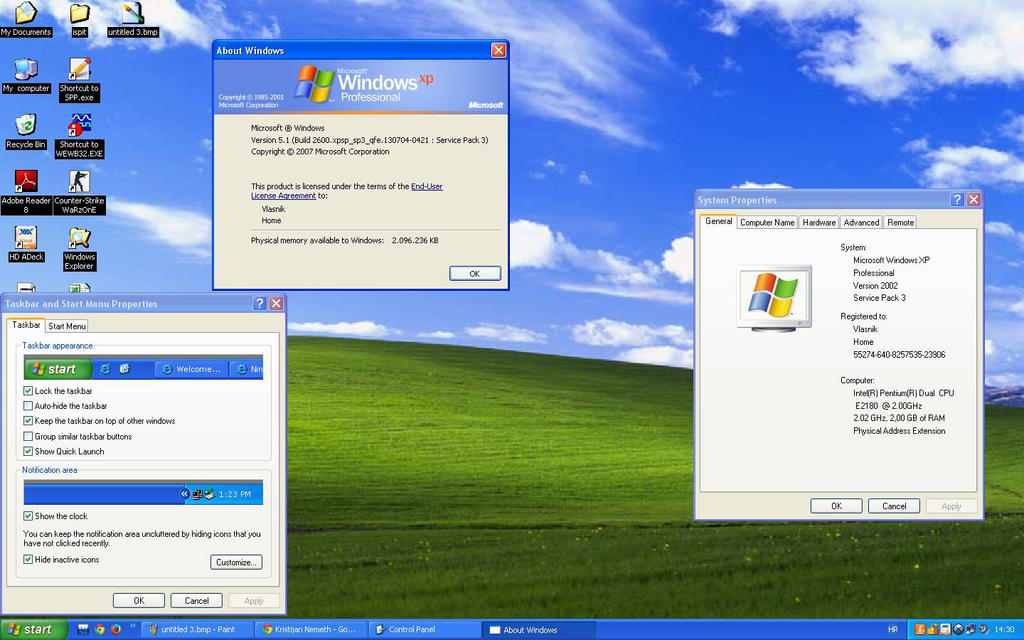Launch Firefox from the Quick Launch bar
Viewport: 1024px width, 640px height.
click(x=115, y=630)
